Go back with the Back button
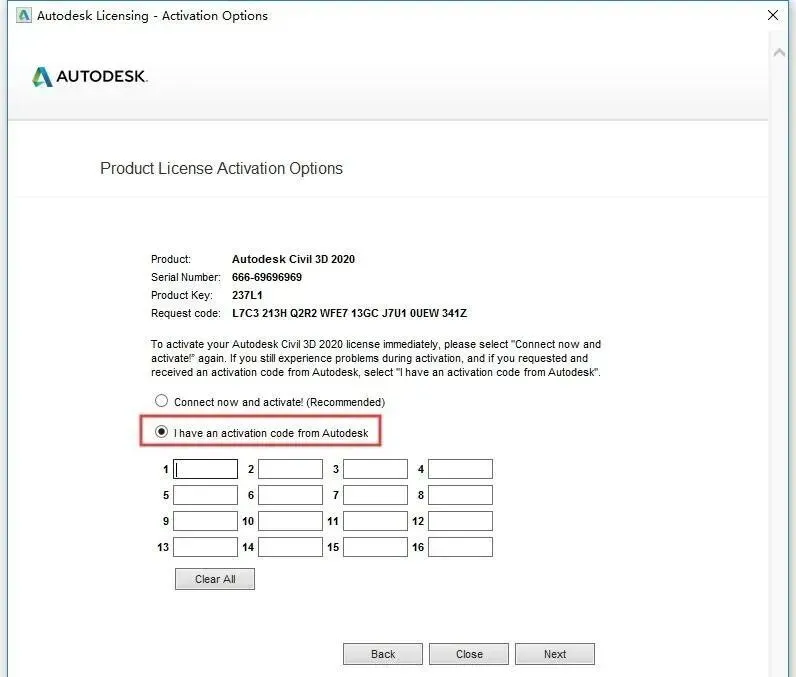The width and height of the screenshot is (796, 677). point(383,654)
